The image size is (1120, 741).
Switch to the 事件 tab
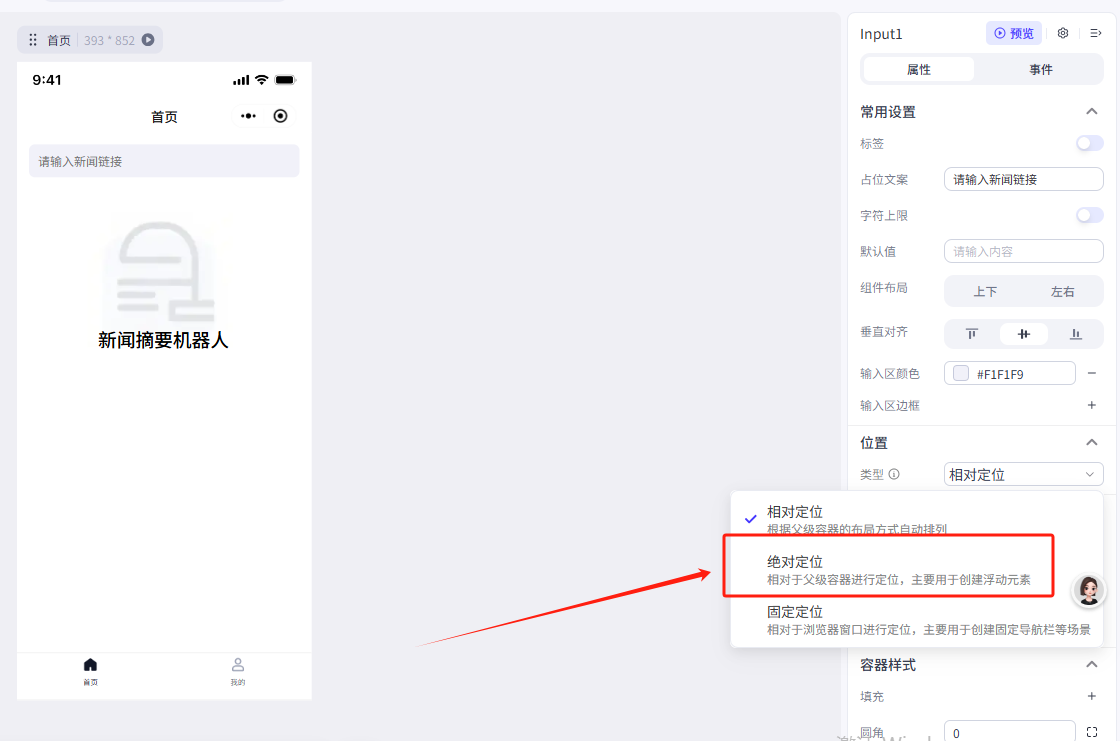tap(1040, 70)
